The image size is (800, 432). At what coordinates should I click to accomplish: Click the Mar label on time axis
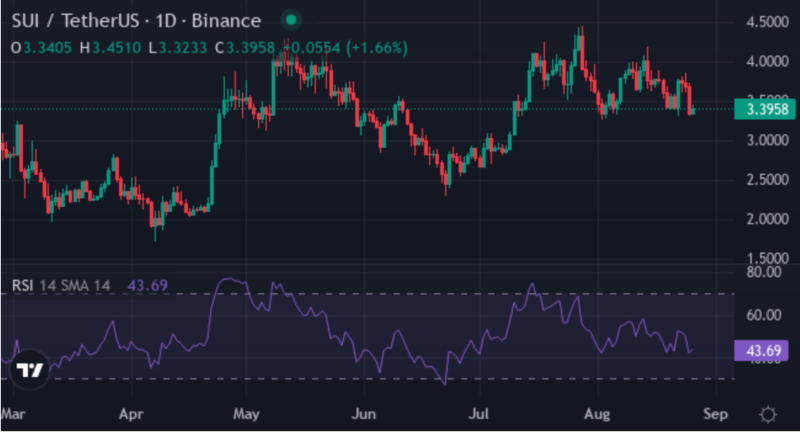(13, 414)
